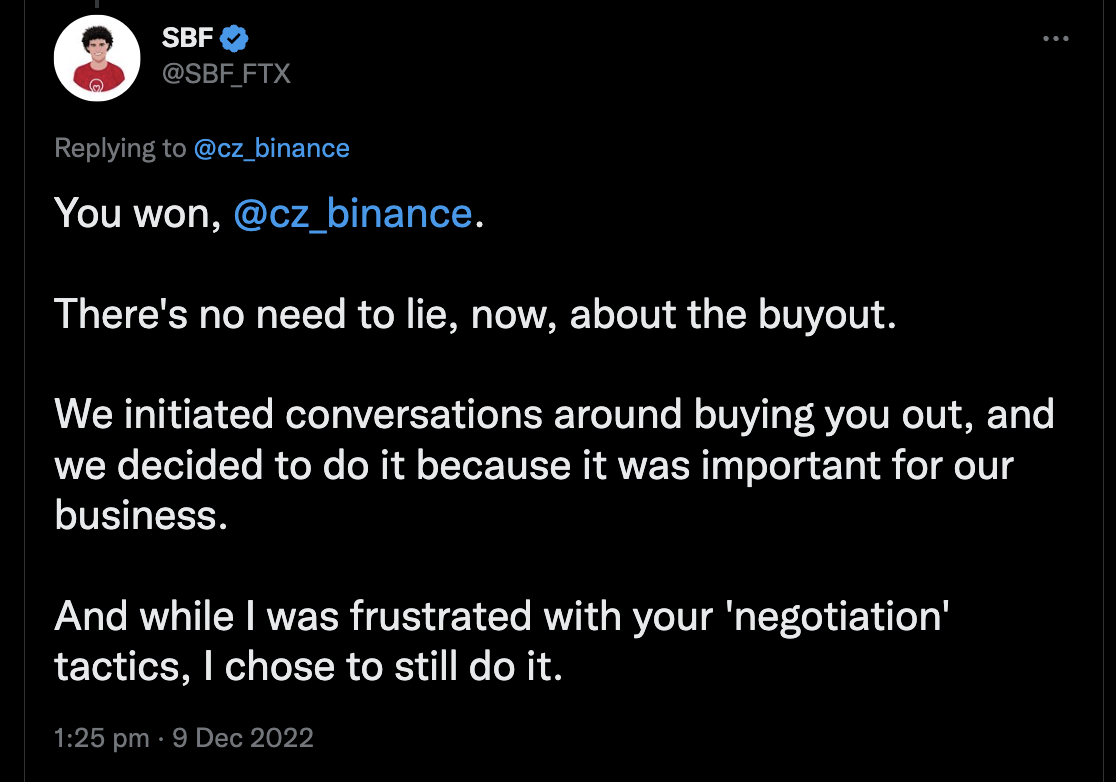
Task: Click the "Replying to" label text
Action: [x=120, y=149]
